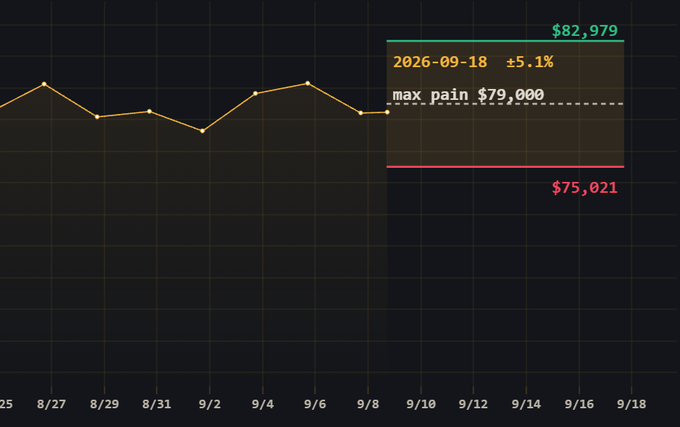This screenshot has height=427, width=680.
Task: Select the price data point near 9/4
Action: (255, 94)
